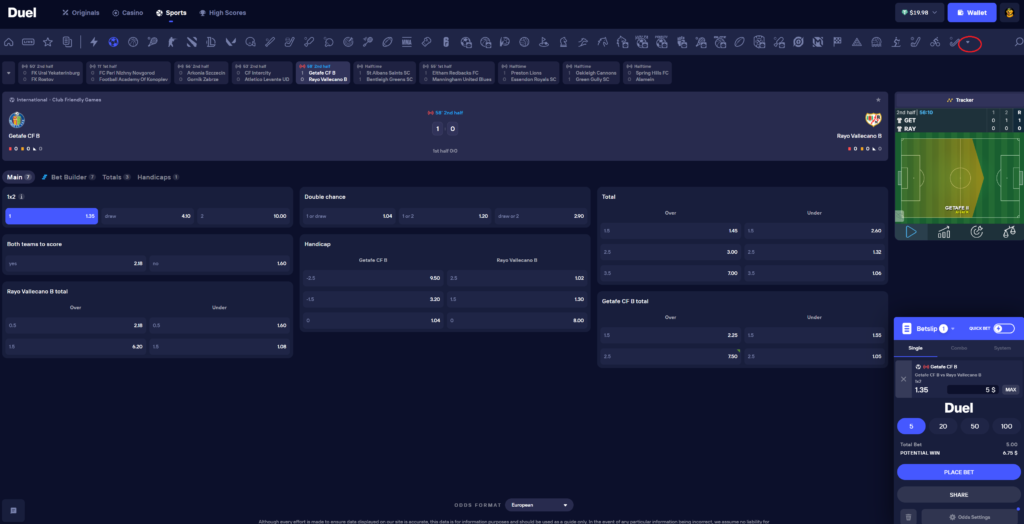Select the checkered flag motorsport icon
The image size is (1024, 524).
click(837, 42)
